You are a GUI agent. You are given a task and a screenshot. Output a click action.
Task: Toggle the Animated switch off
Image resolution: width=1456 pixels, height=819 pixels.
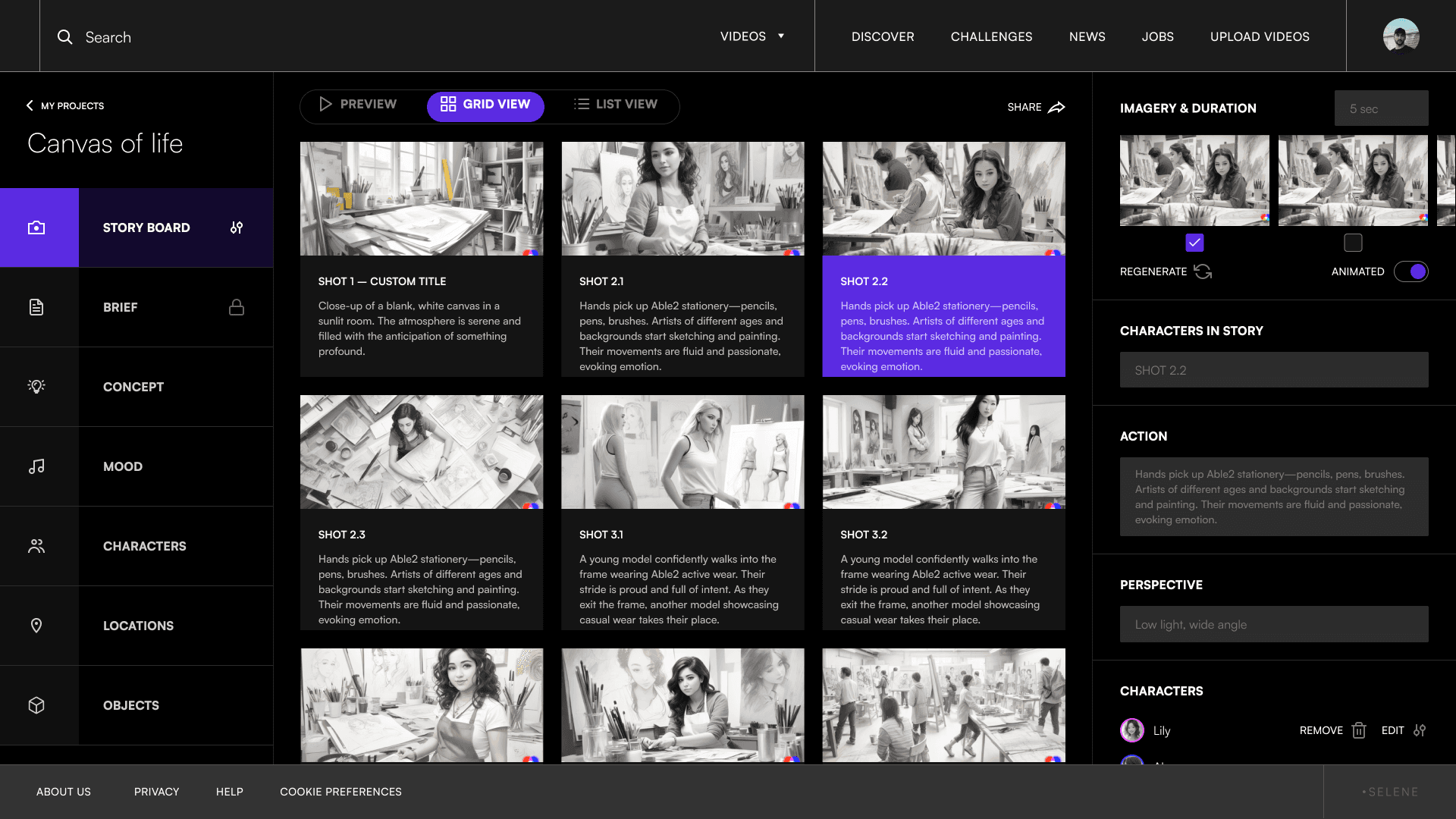pyautogui.click(x=1411, y=271)
